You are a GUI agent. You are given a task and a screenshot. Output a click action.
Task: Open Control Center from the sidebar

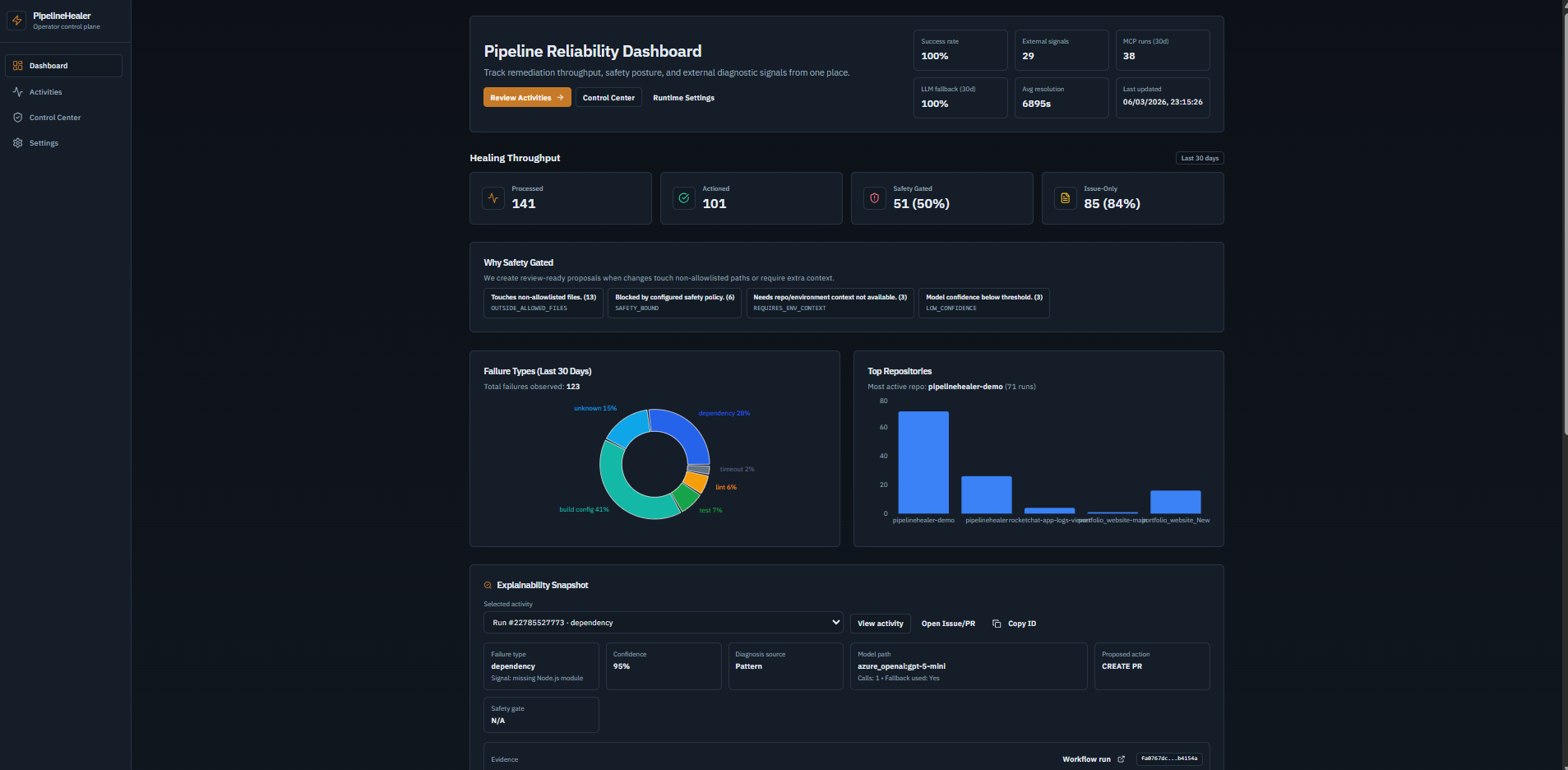(63, 118)
